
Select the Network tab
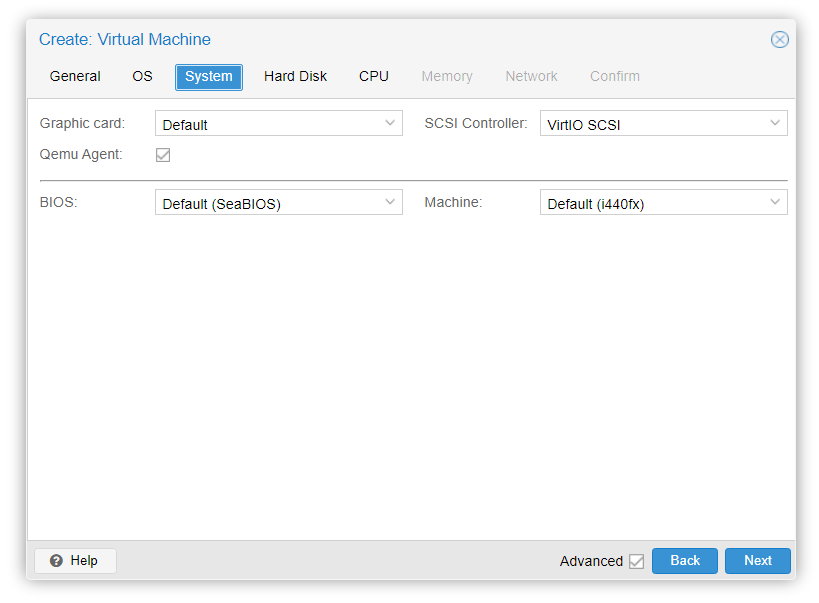531,77
